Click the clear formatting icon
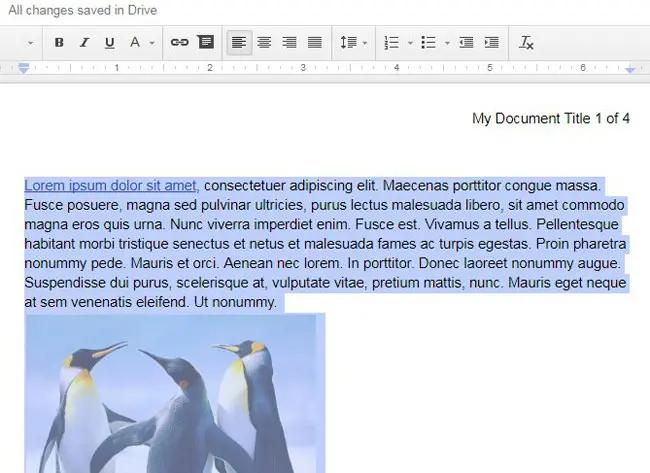The width and height of the screenshot is (650, 473). [527, 43]
